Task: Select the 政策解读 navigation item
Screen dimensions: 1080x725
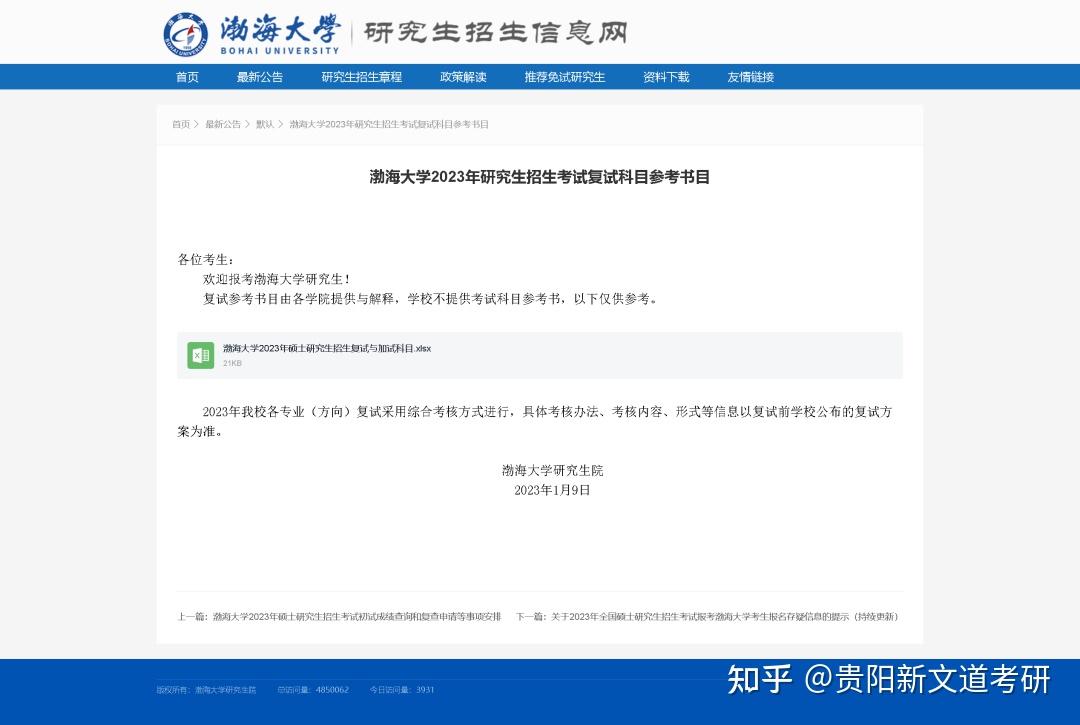Action: [x=462, y=76]
